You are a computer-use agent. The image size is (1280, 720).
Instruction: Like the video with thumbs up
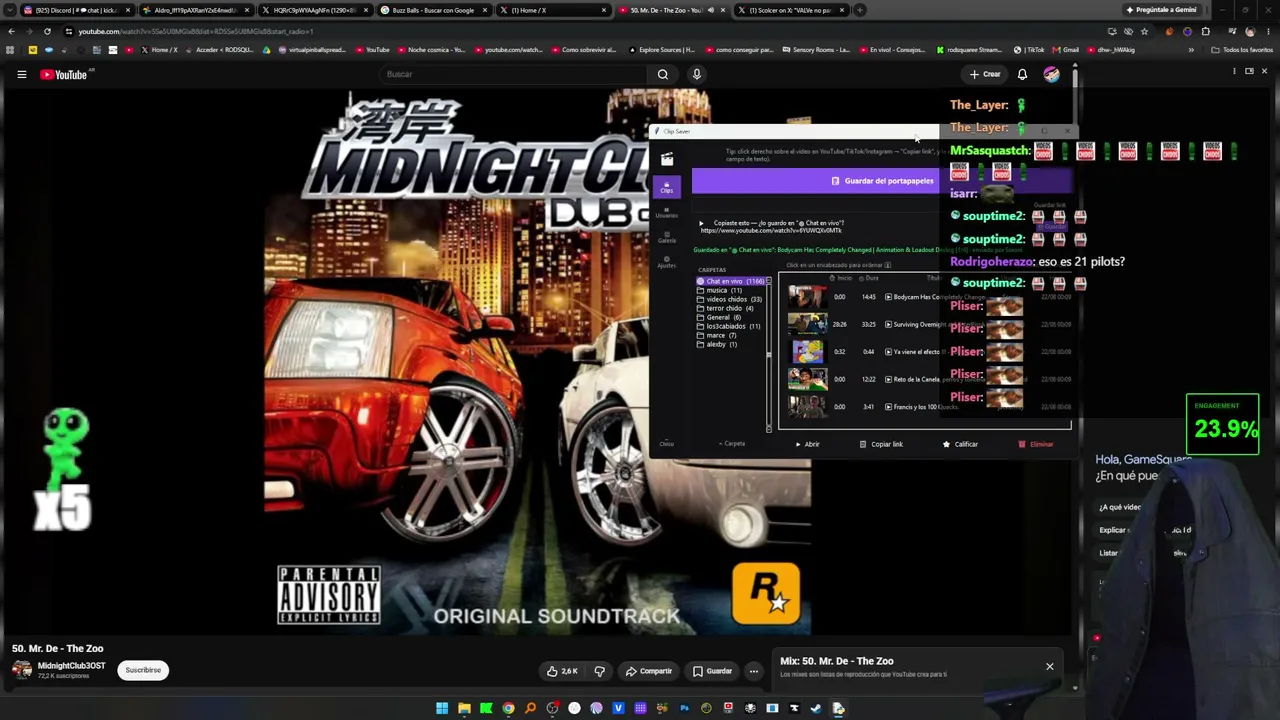pos(562,671)
